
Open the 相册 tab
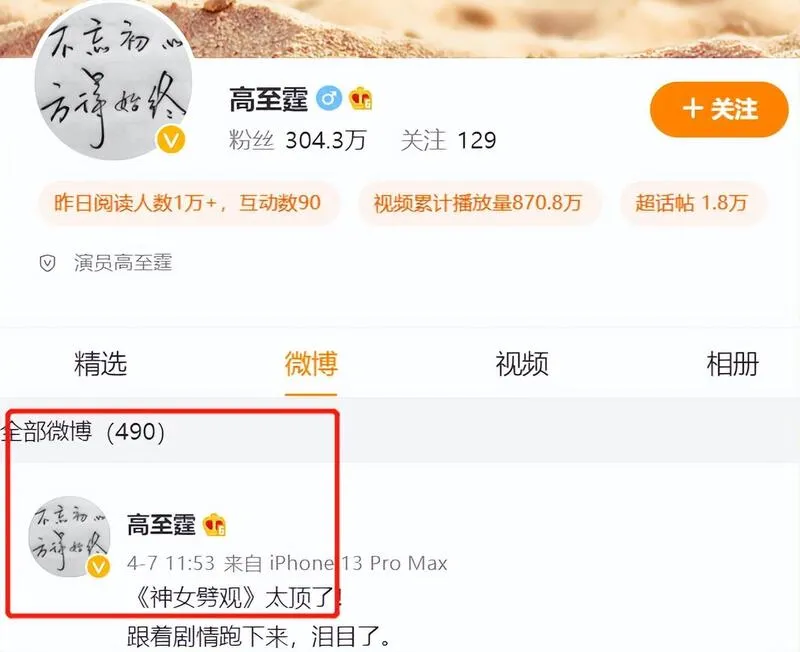click(733, 363)
